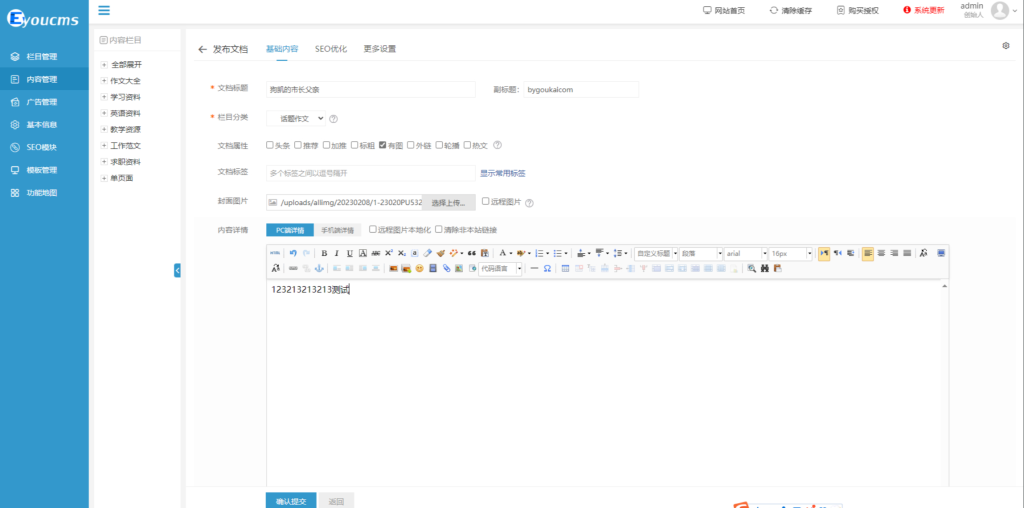Open the 话题作文 category dropdown
The image size is (1024, 508).
295,118
